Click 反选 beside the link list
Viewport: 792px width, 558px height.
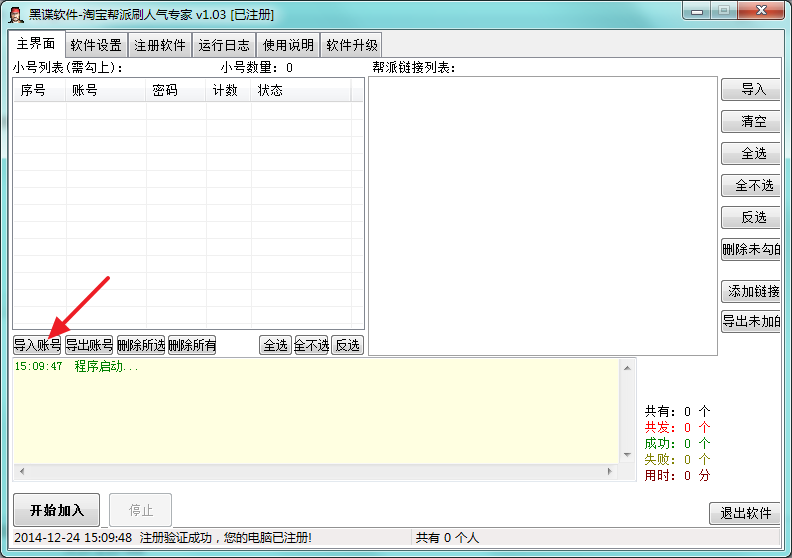pyautogui.click(x=751, y=217)
